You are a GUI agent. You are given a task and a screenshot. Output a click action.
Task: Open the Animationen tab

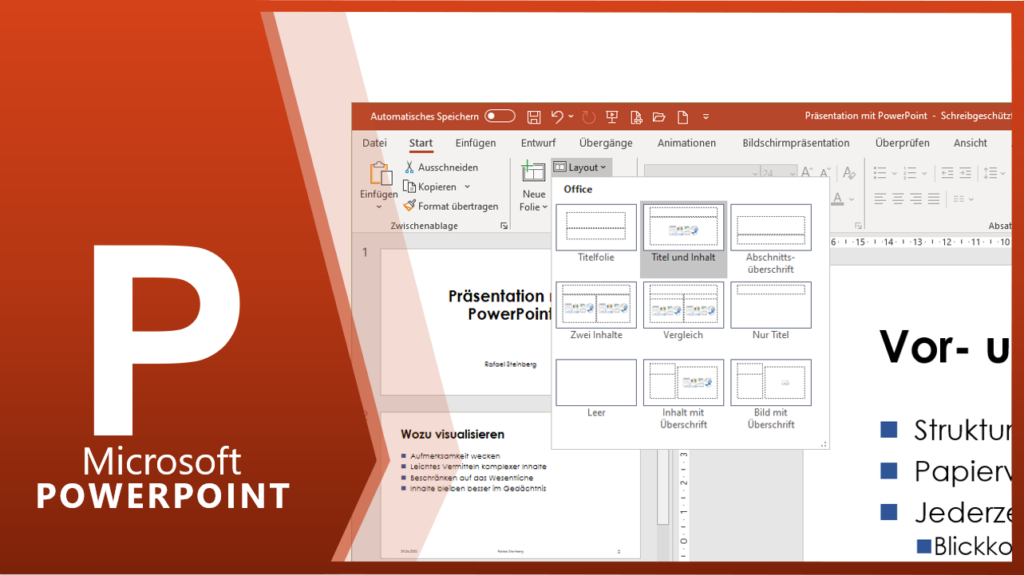tap(686, 143)
